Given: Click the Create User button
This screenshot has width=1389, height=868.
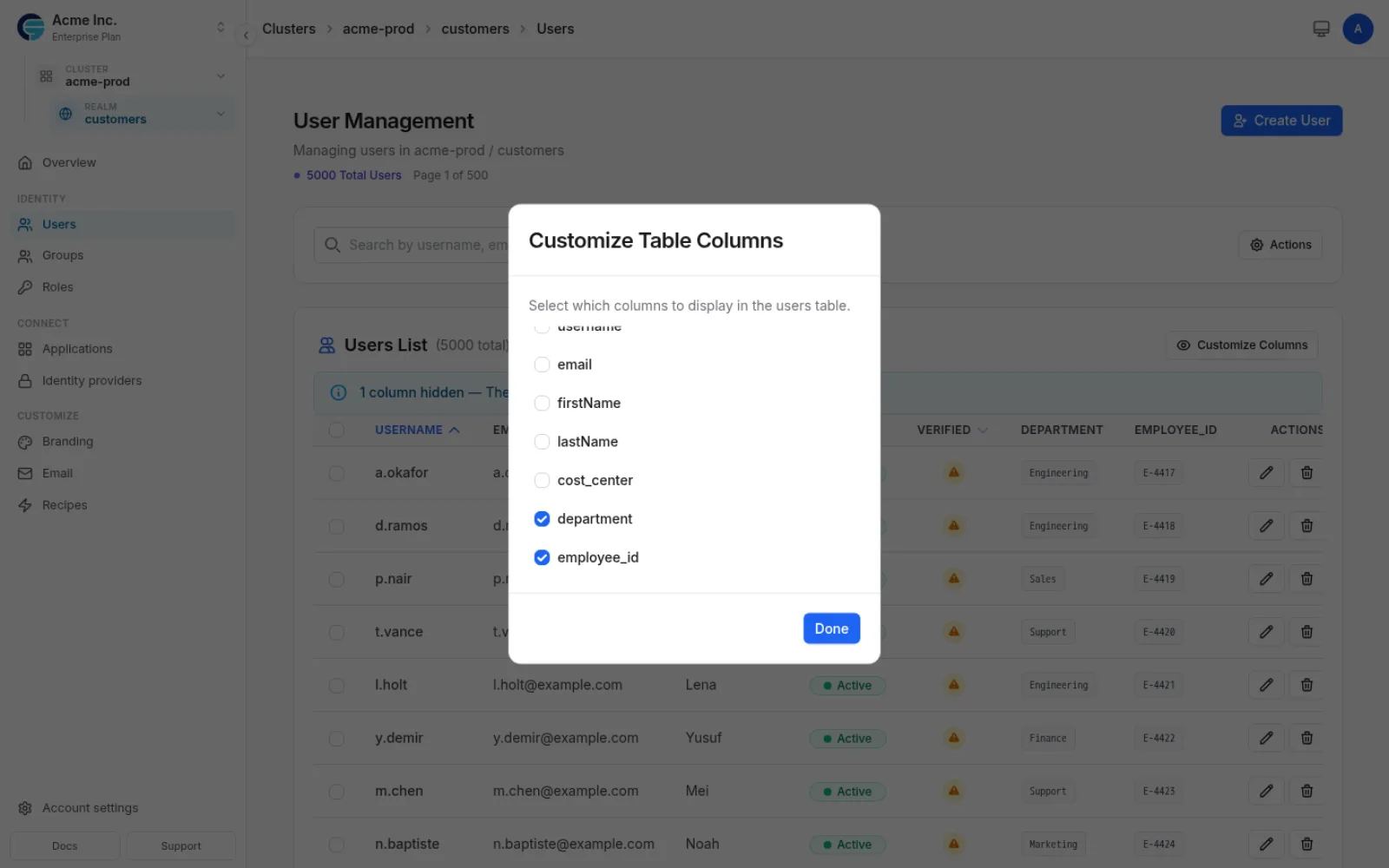Looking at the screenshot, I should tap(1281, 121).
